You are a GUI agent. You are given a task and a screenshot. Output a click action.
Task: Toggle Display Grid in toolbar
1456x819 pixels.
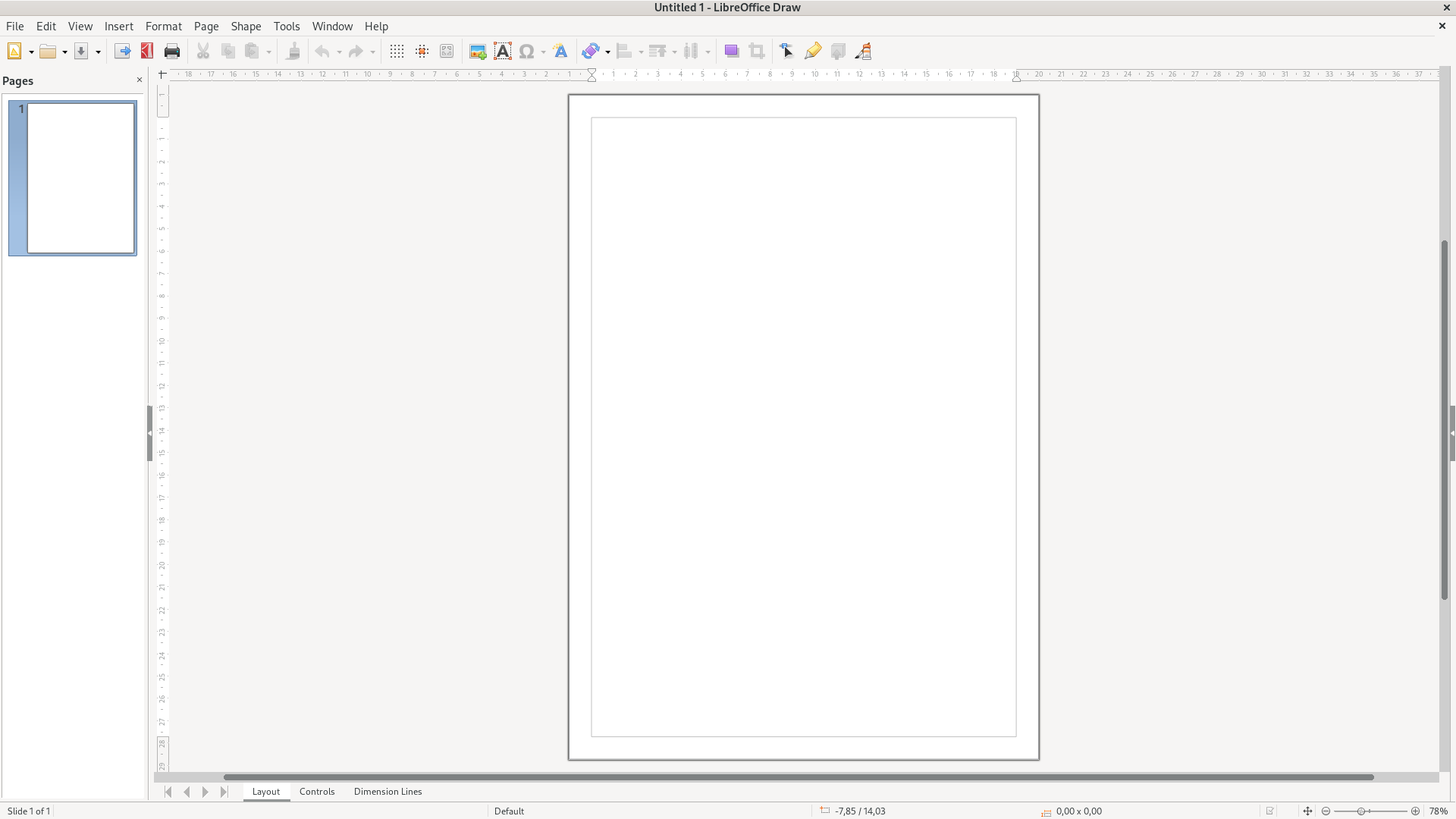pyautogui.click(x=397, y=52)
